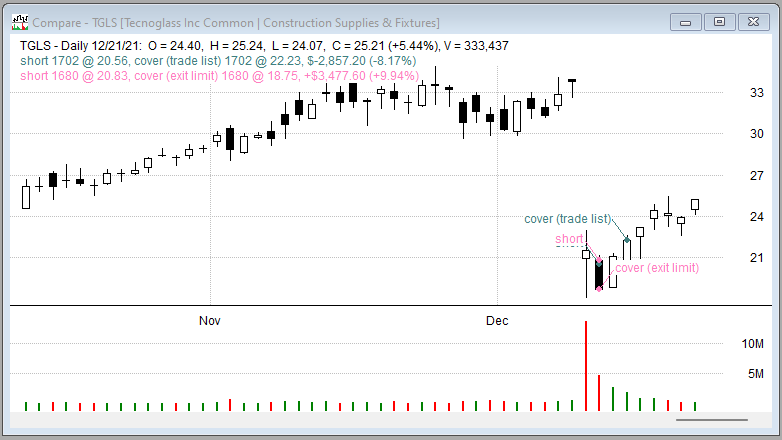Select the pink 'short' annotation label
The width and height of the screenshot is (782, 440).
click(569, 239)
